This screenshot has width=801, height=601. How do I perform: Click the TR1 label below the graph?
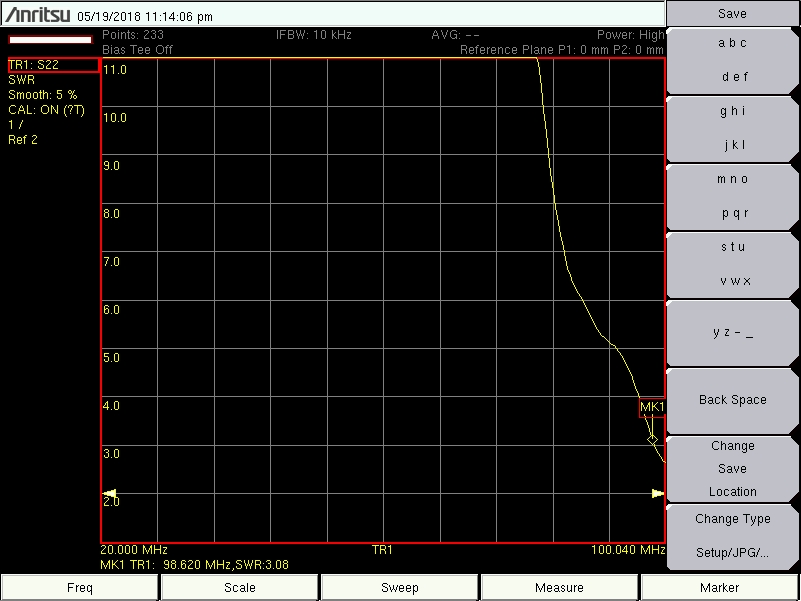point(382,550)
